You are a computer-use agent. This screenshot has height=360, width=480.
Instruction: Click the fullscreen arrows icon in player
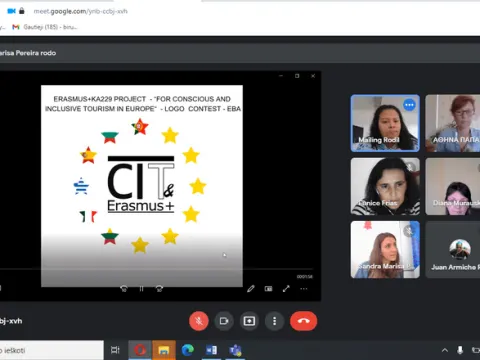click(286, 289)
